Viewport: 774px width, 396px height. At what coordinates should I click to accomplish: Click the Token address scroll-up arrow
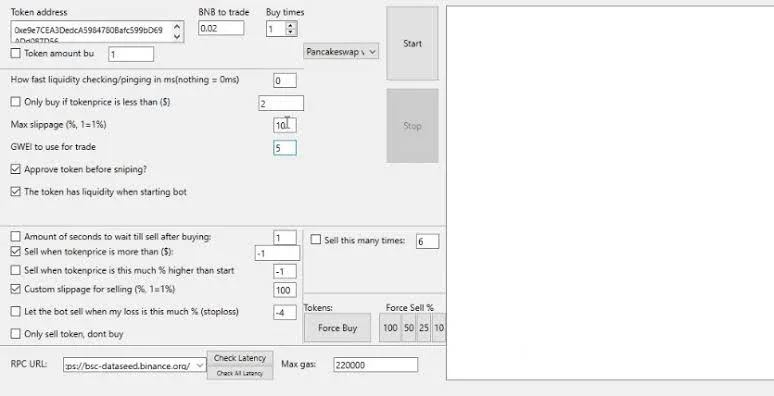pos(177,26)
